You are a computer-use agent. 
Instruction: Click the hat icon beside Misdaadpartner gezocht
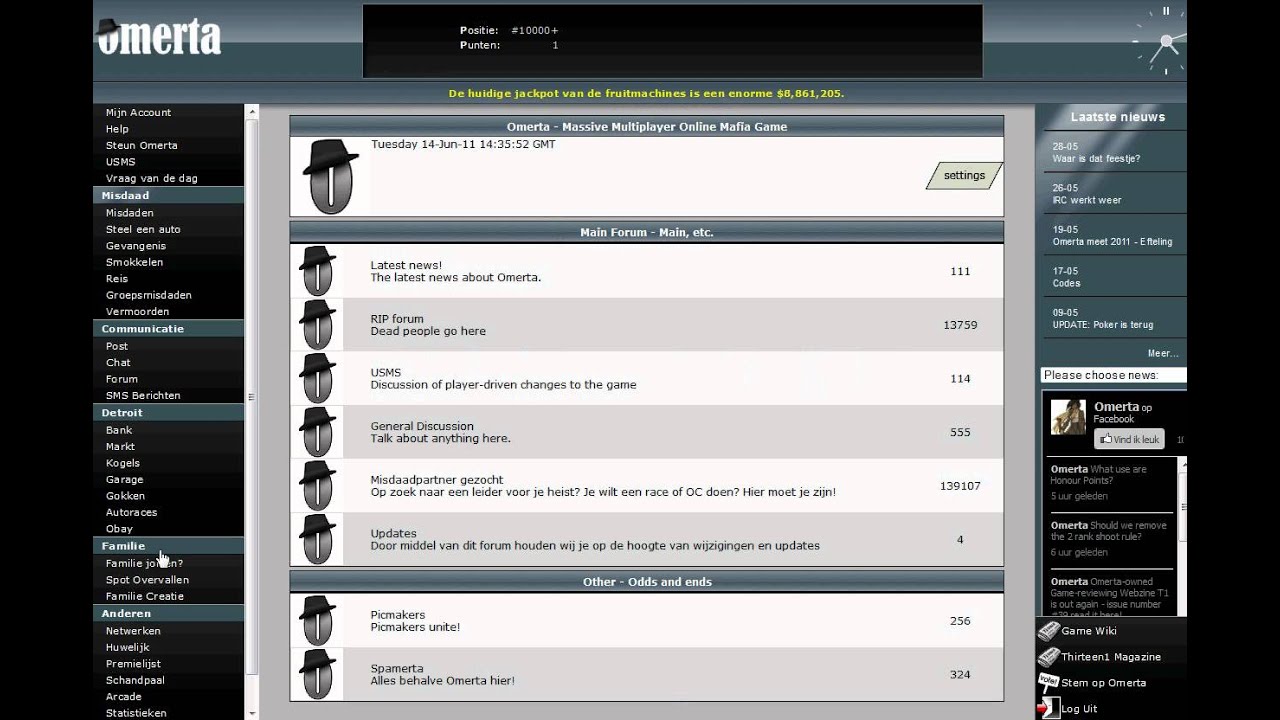[x=317, y=486]
